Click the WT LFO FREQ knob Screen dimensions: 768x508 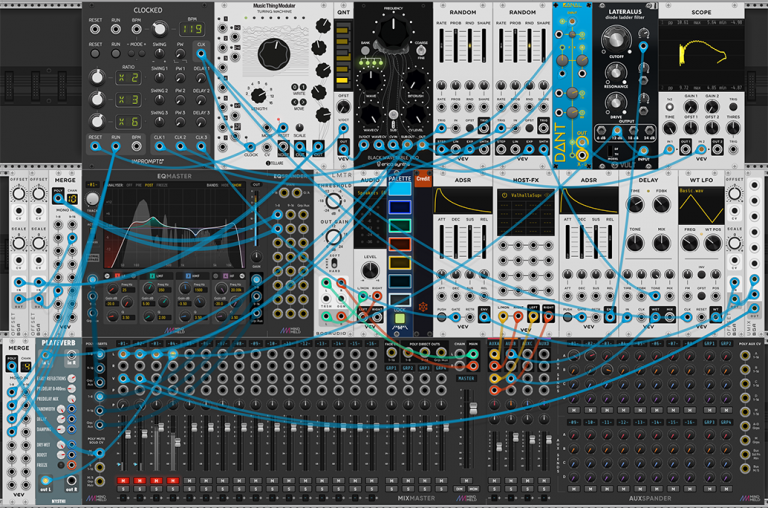[690, 242]
